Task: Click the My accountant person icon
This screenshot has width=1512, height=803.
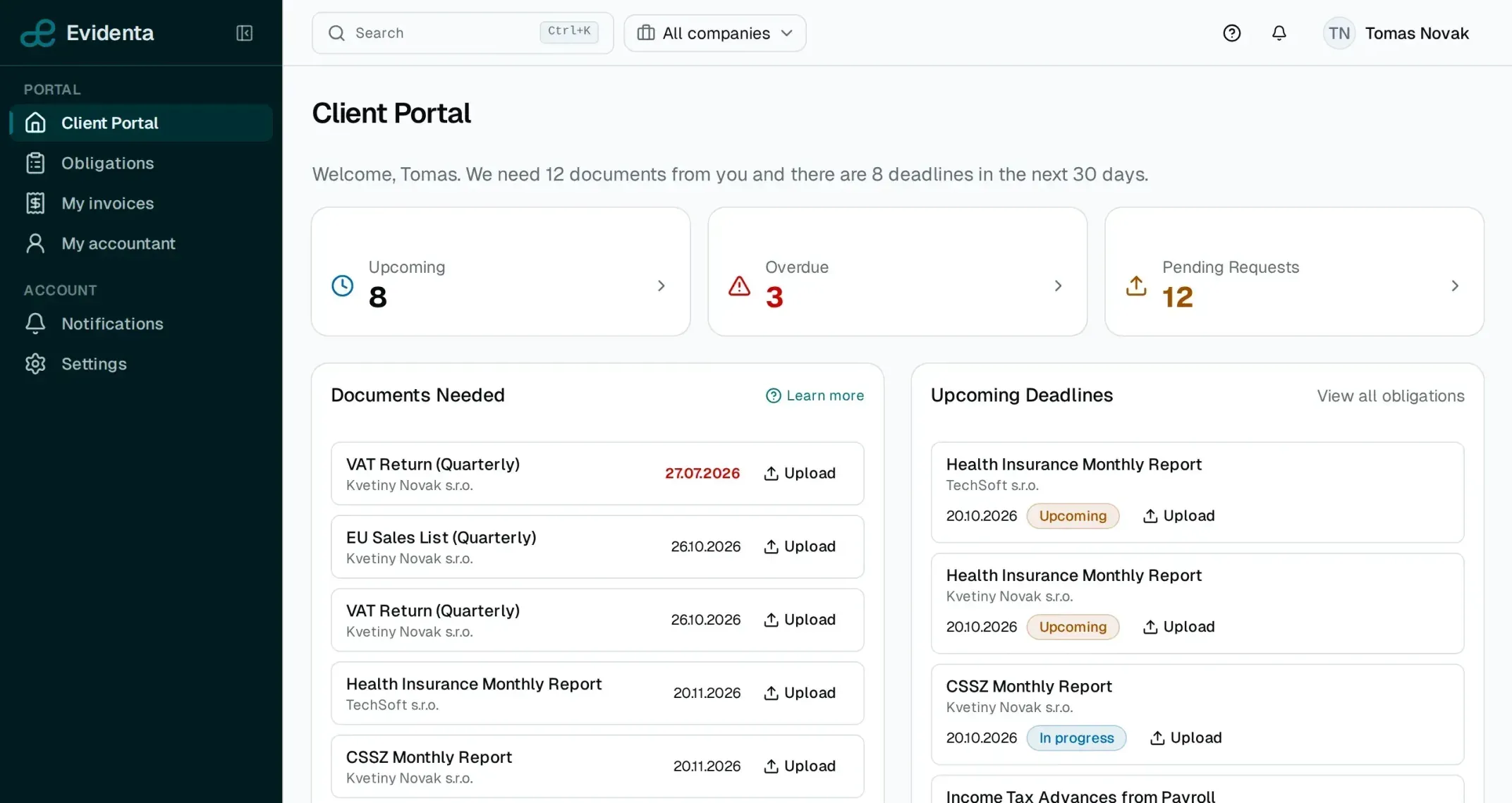Action: tap(35, 243)
